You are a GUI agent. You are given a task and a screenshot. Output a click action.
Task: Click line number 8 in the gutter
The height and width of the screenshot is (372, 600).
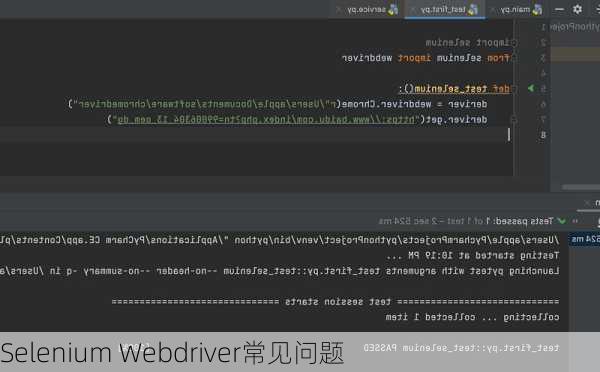click(x=543, y=135)
